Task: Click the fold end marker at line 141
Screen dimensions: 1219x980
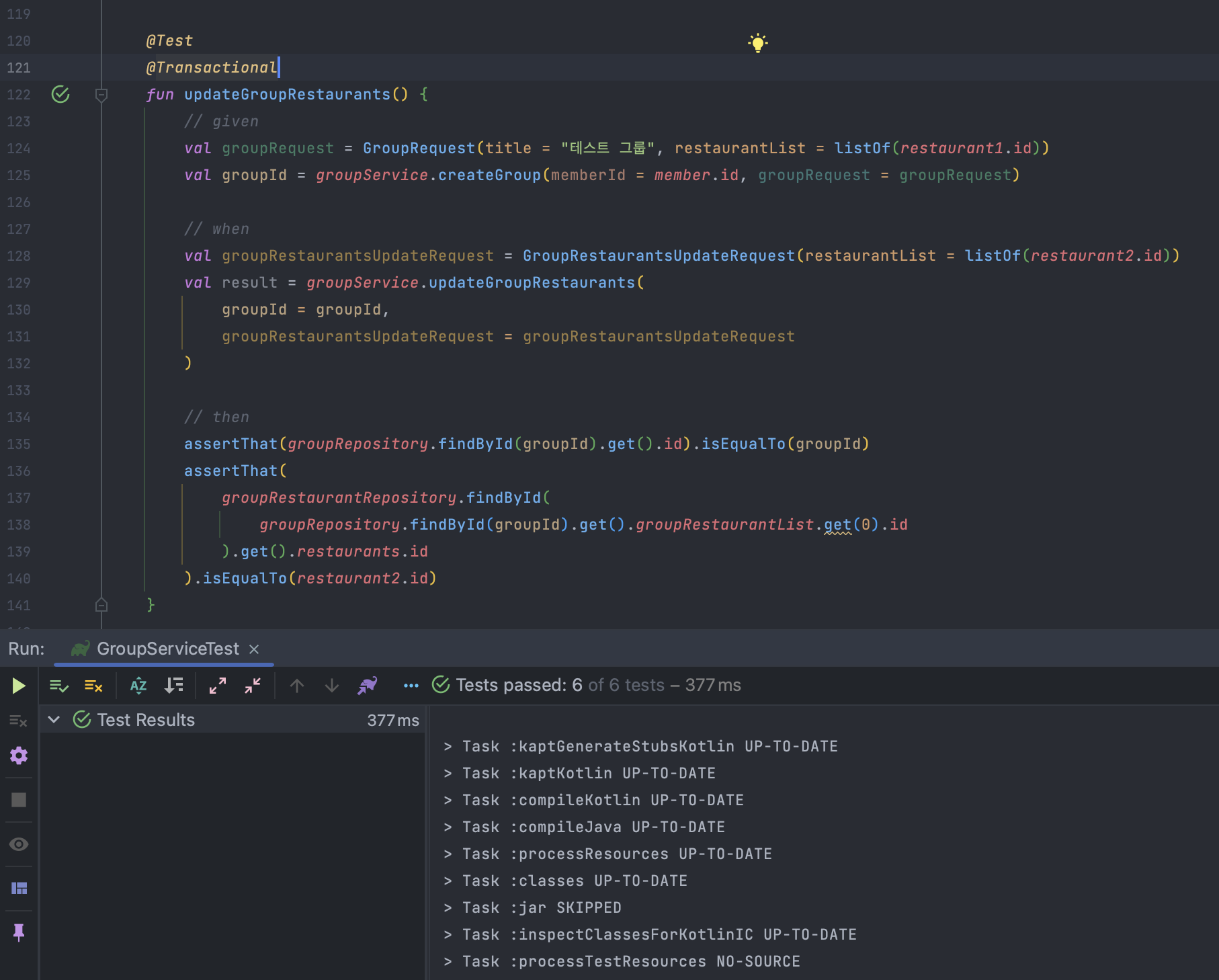Action: coord(101,605)
